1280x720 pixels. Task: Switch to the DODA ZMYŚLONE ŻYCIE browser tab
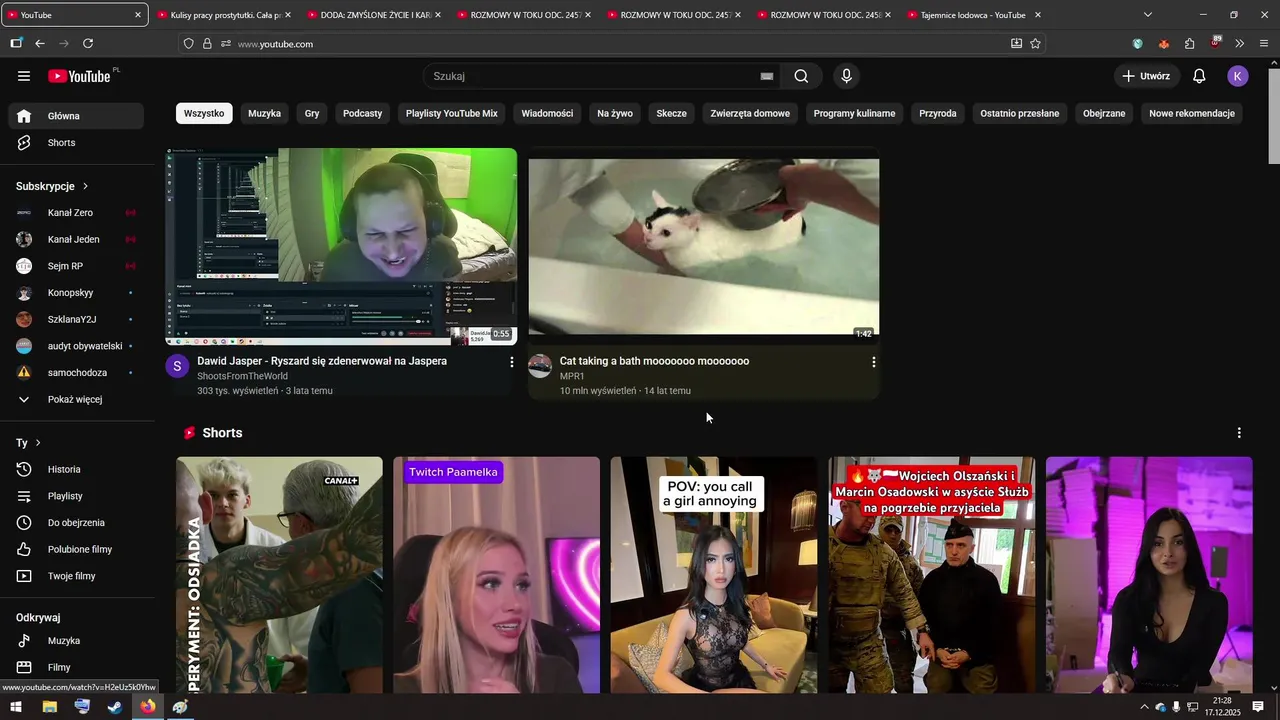pos(373,15)
